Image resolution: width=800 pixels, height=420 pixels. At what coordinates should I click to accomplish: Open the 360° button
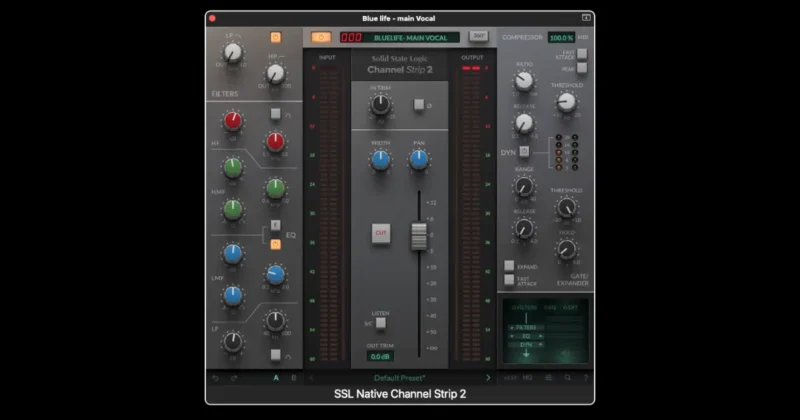point(479,36)
